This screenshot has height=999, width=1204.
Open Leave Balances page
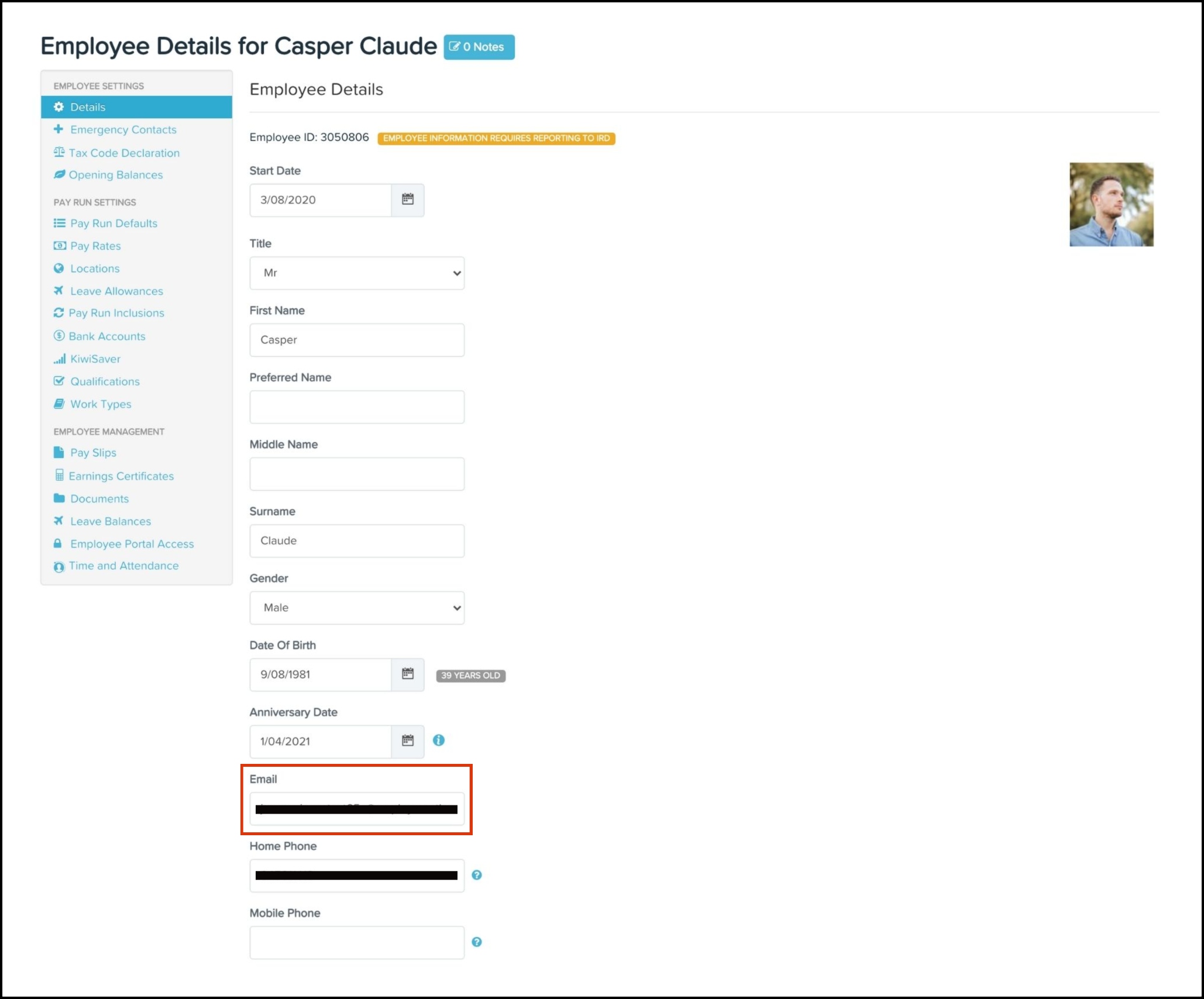point(110,521)
